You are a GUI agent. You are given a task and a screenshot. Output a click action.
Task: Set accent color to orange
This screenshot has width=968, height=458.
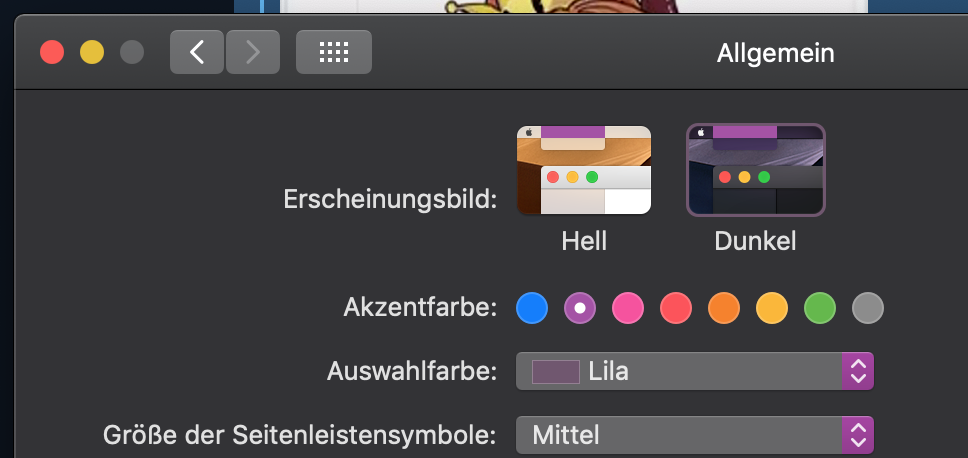724,308
